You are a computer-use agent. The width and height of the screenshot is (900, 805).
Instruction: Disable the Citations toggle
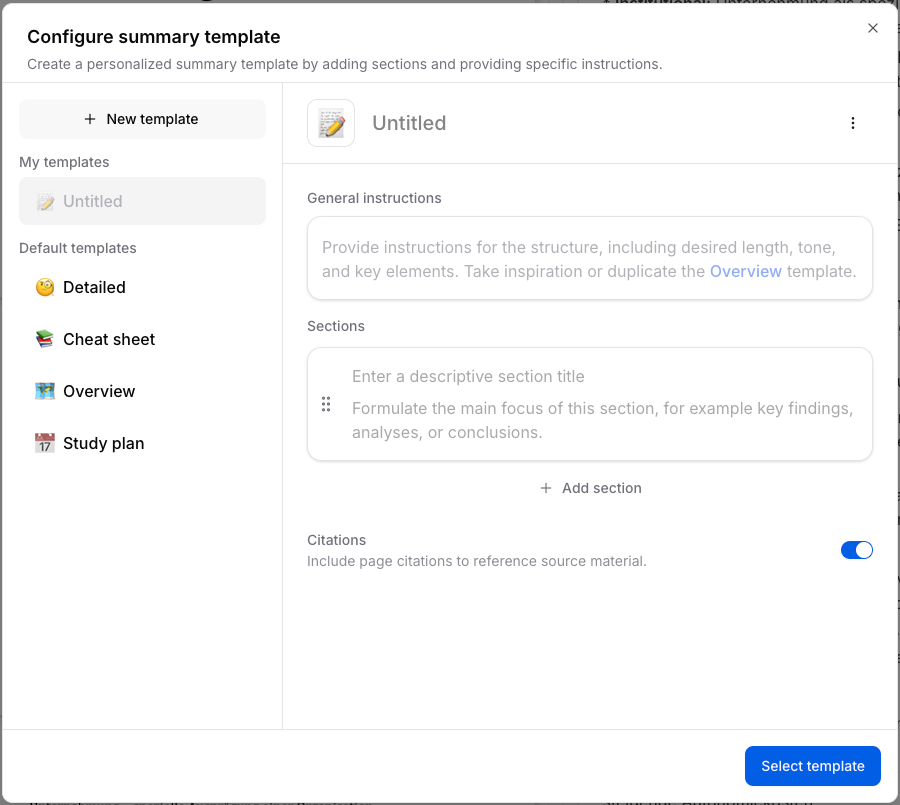point(857,550)
